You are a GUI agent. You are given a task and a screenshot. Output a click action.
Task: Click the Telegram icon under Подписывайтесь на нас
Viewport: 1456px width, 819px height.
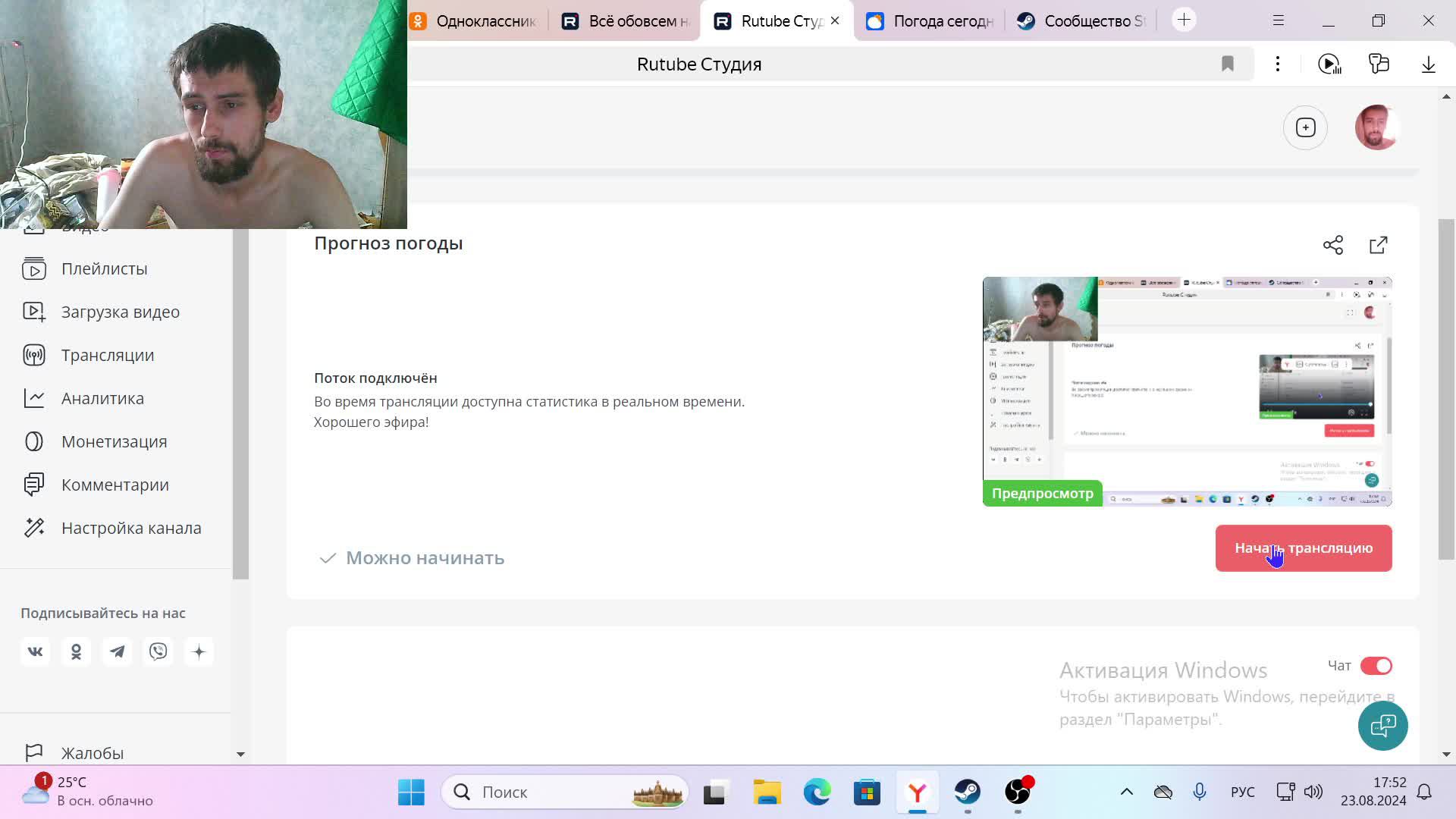(117, 651)
